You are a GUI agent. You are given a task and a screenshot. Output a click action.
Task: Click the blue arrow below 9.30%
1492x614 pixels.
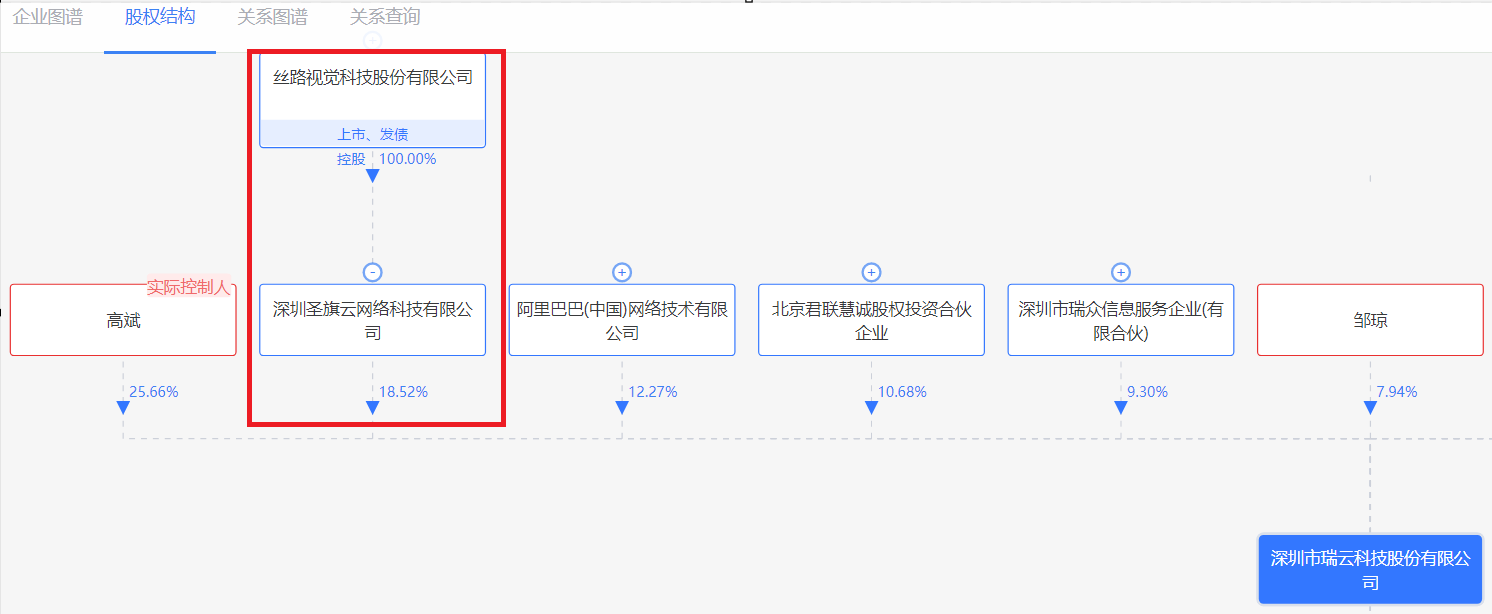(x=1120, y=407)
